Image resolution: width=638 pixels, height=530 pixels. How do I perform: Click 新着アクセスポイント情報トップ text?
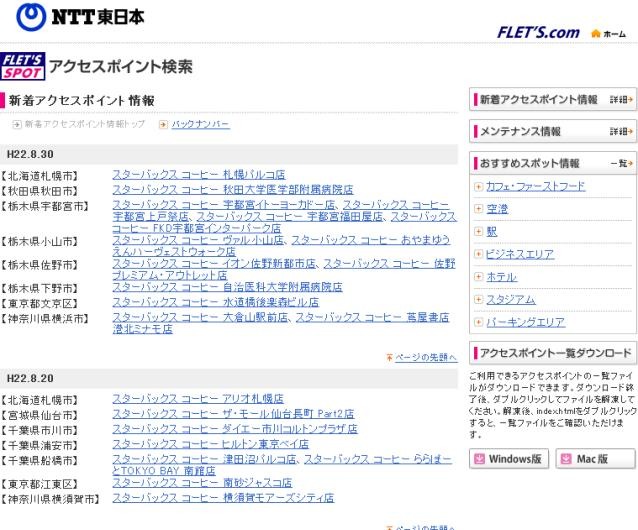[x=85, y=124]
